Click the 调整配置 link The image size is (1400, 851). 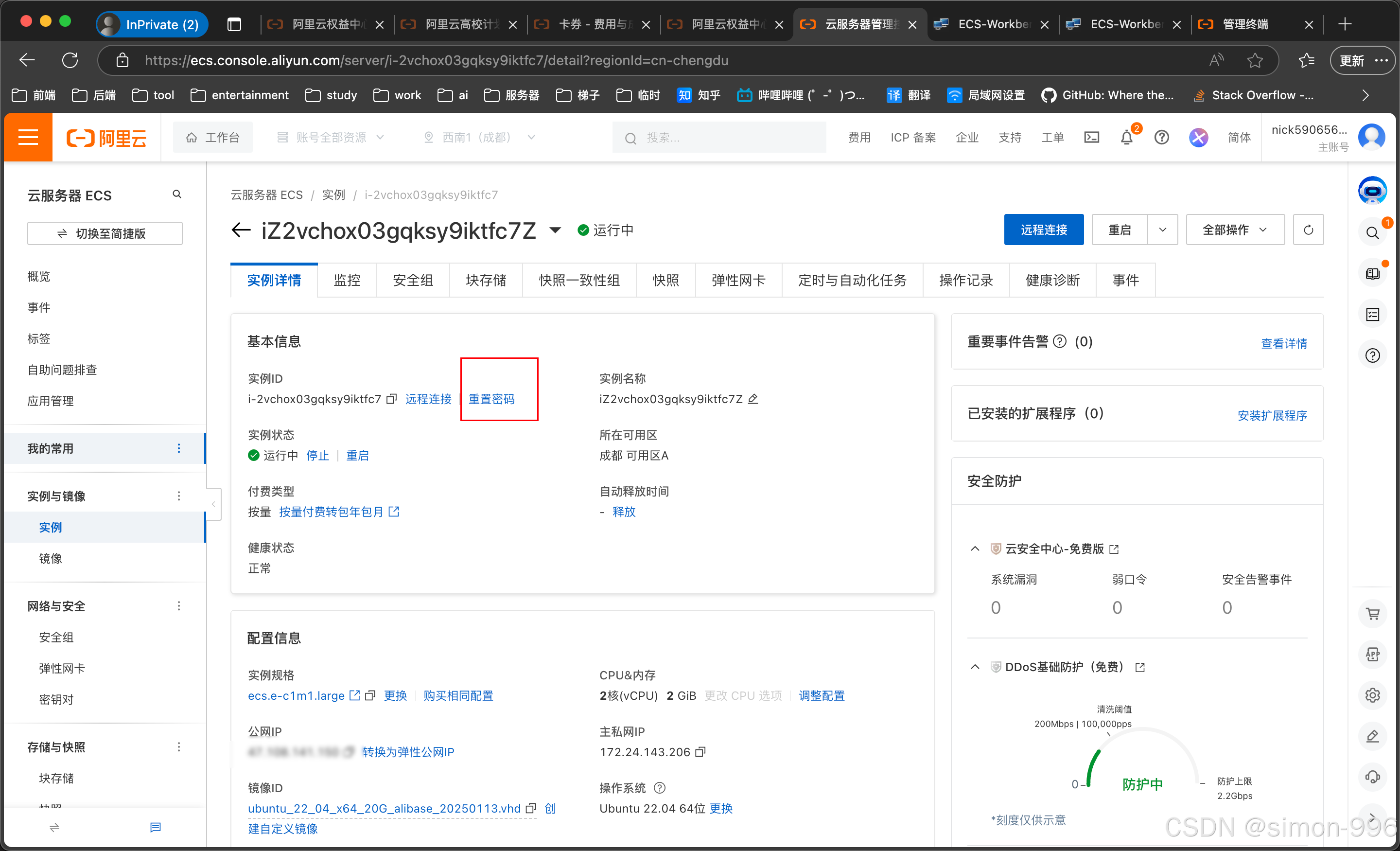tap(822, 696)
